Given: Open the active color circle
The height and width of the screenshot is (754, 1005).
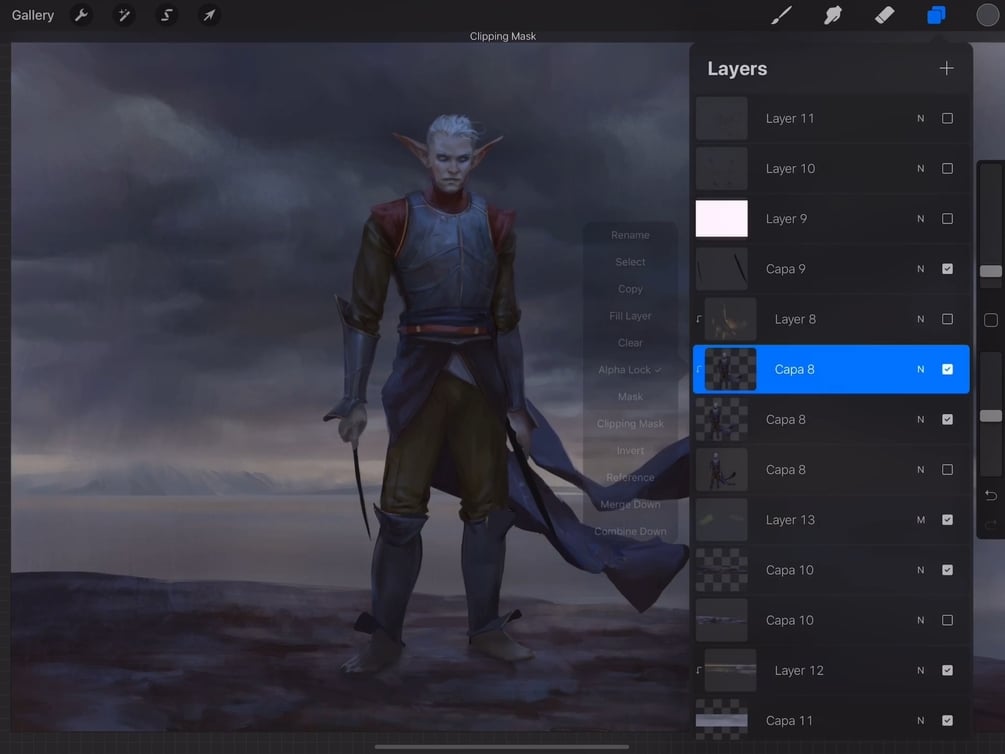Looking at the screenshot, I should pyautogui.click(x=988, y=15).
